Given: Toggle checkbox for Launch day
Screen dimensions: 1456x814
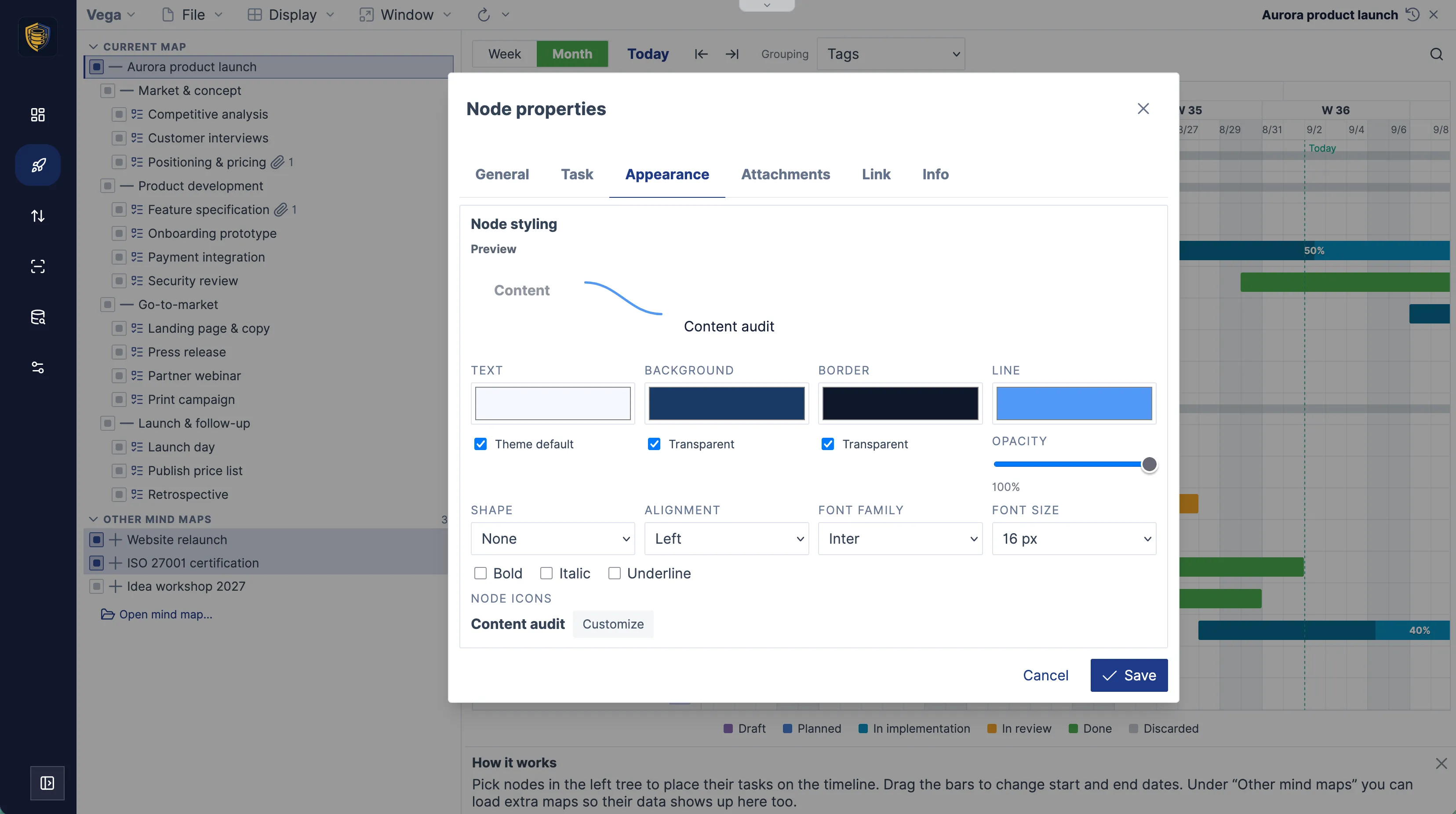Looking at the screenshot, I should (119, 447).
